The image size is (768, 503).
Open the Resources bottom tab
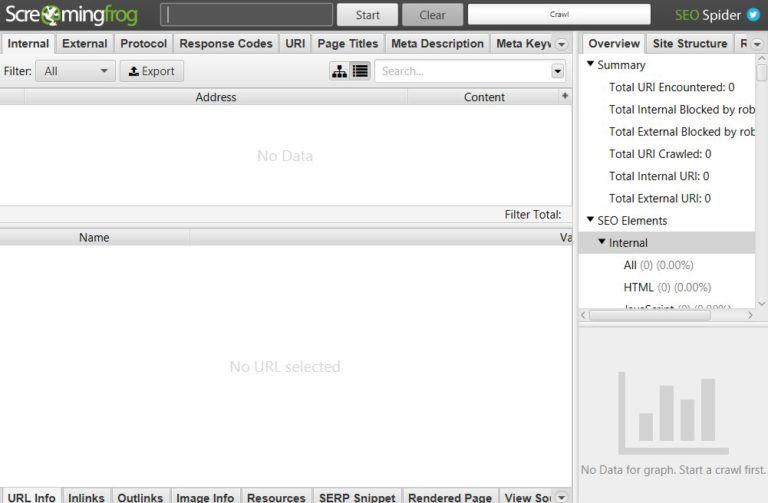pos(276,497)
